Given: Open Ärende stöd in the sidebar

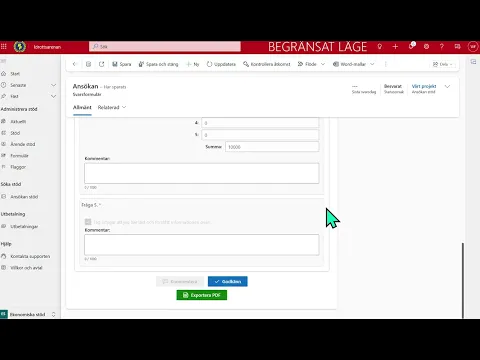Looking at the screenshot, I should 23,144.
